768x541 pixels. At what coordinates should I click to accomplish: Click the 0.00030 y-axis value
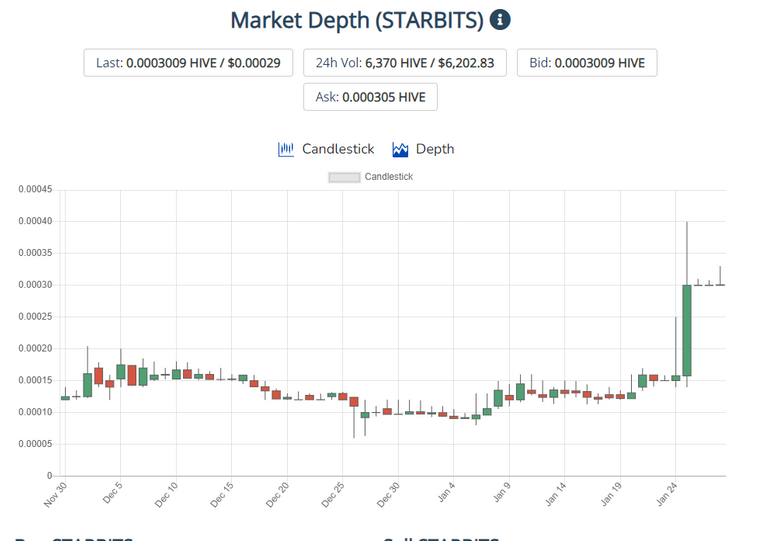35,285
